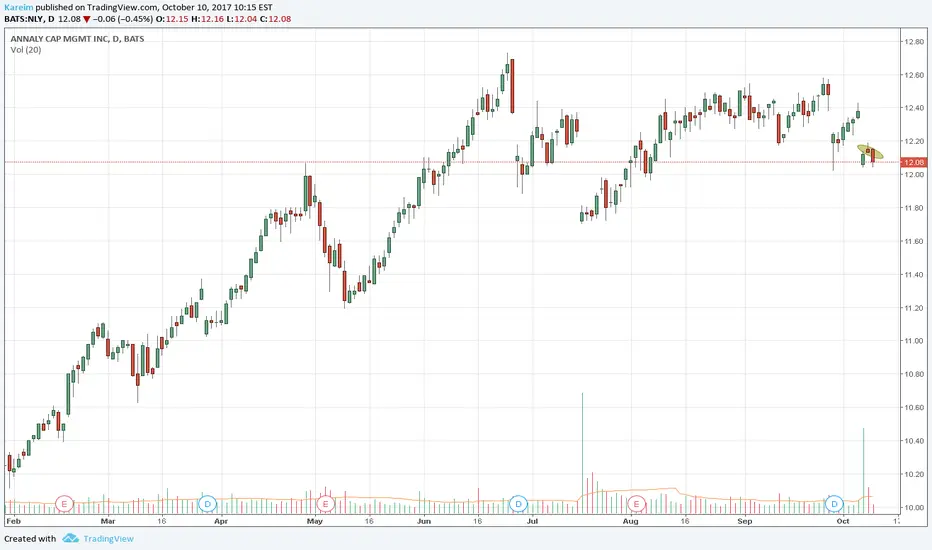This screenshot has width=932, height=550.
Task: Click the 10.00 price axis label
Action: coord(914,508)
